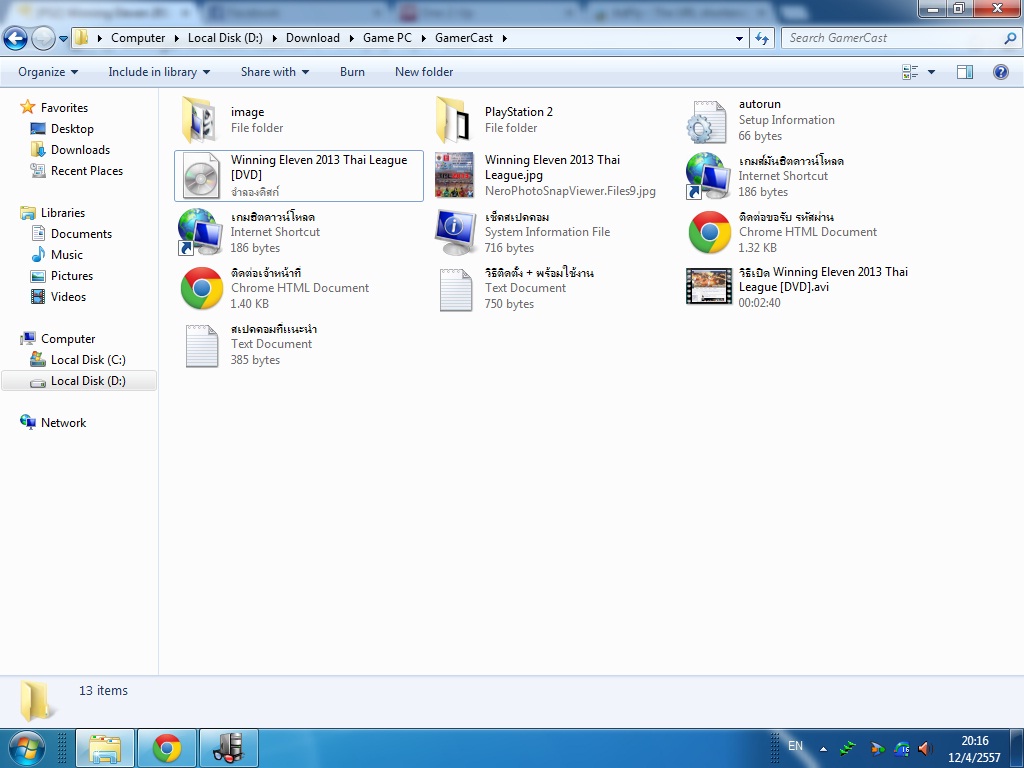Open the Organize menu

click(48, 72)
